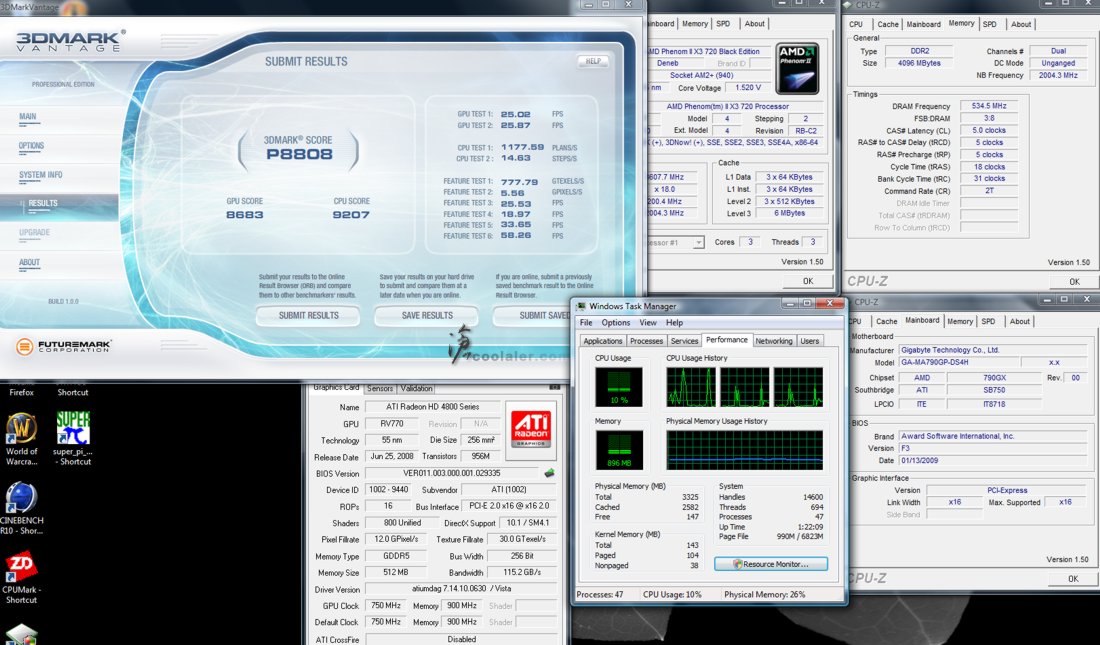Switch to the Networking tab in Task Manager
Viewport: 1100px width, 645px height.
pyautogui.click(x=774, y=341)
